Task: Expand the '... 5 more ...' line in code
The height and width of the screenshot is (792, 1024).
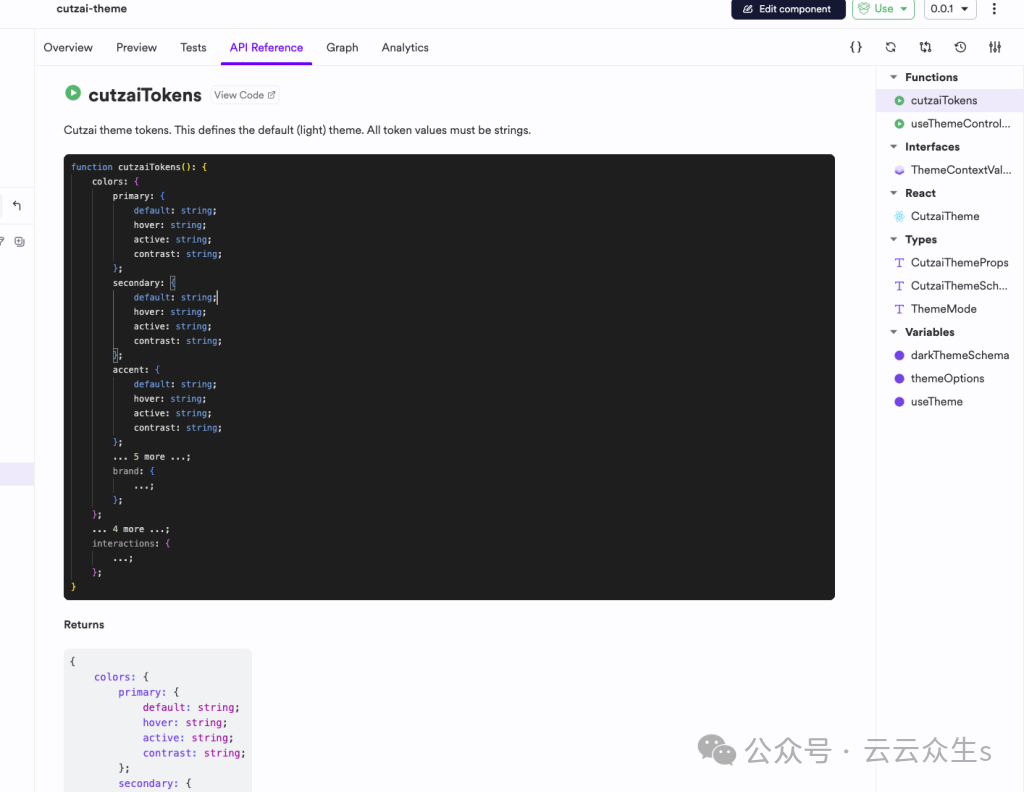Action: click(152, 457)
